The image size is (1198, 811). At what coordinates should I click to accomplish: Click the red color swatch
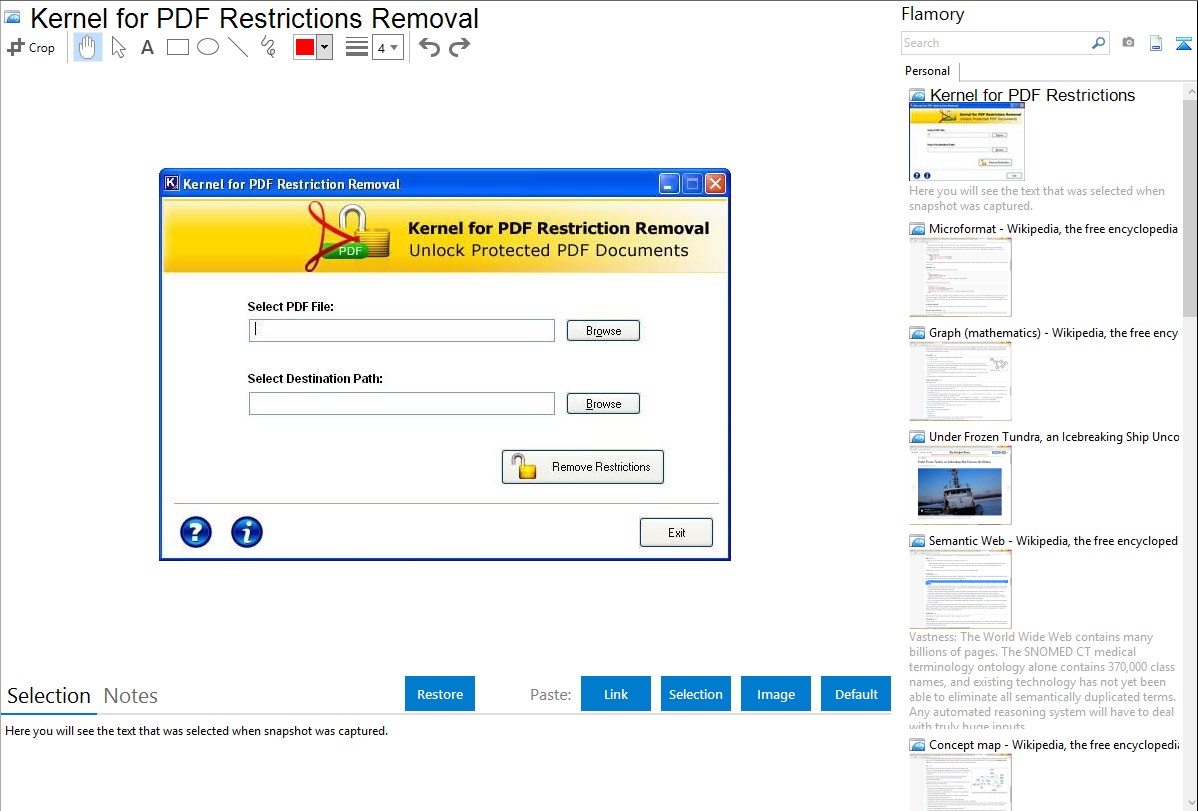click(304, 47)
